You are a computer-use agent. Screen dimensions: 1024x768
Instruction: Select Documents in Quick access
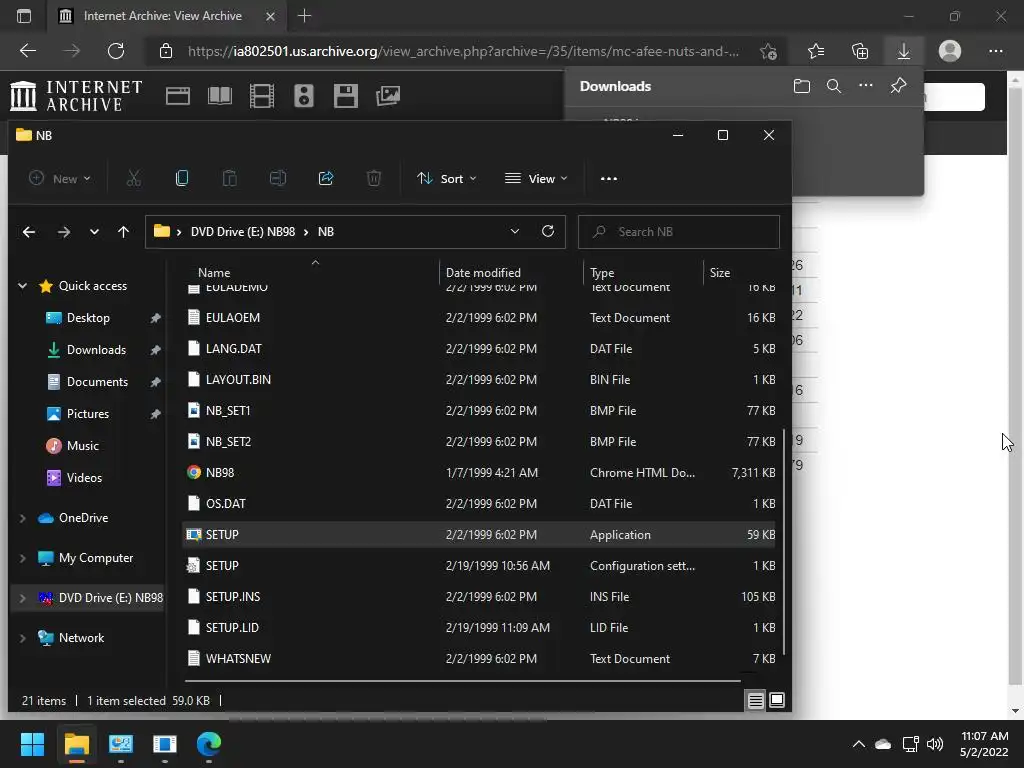(x=97, y=382)
